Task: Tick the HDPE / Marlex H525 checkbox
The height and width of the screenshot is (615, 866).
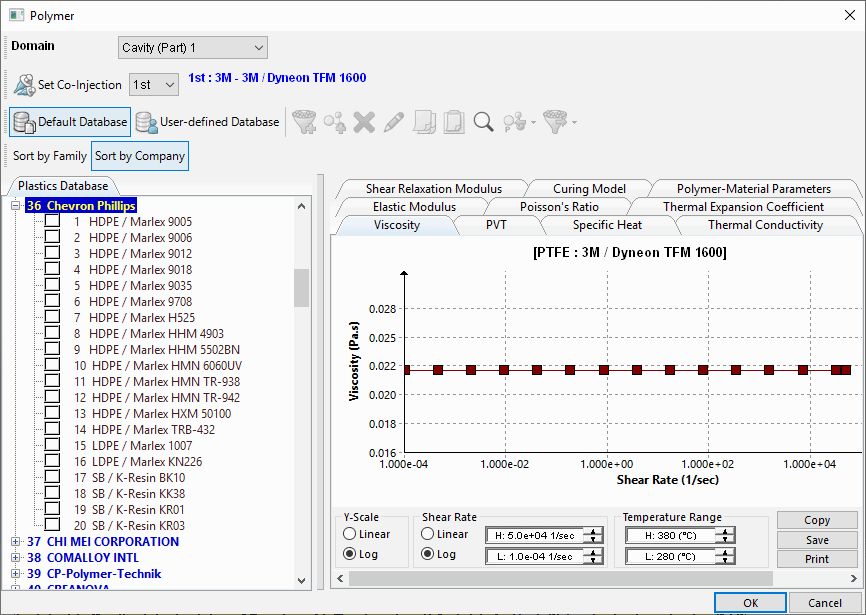Action: point(52,317)
